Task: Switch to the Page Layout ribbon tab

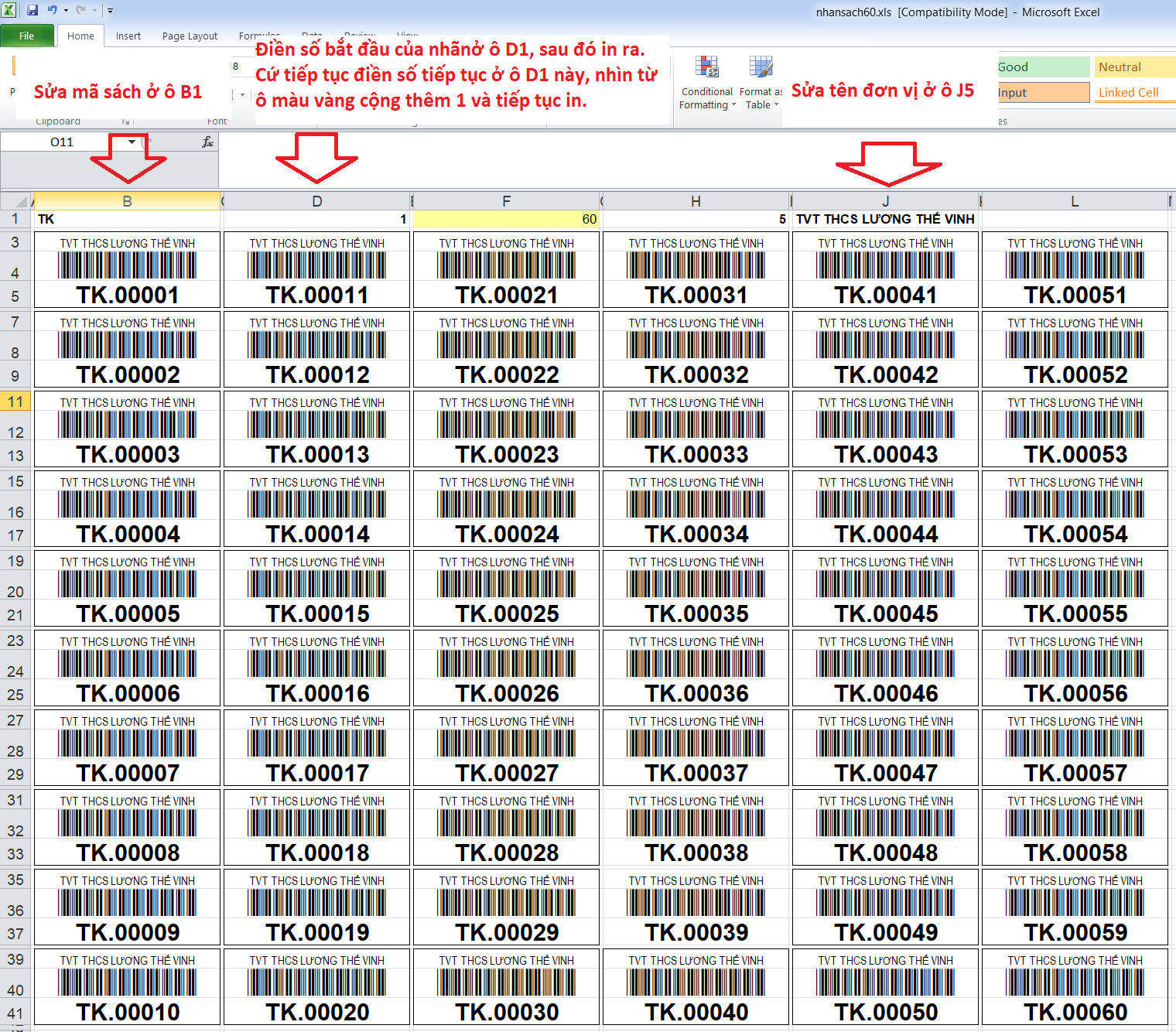Action: (x=190, y=36)
